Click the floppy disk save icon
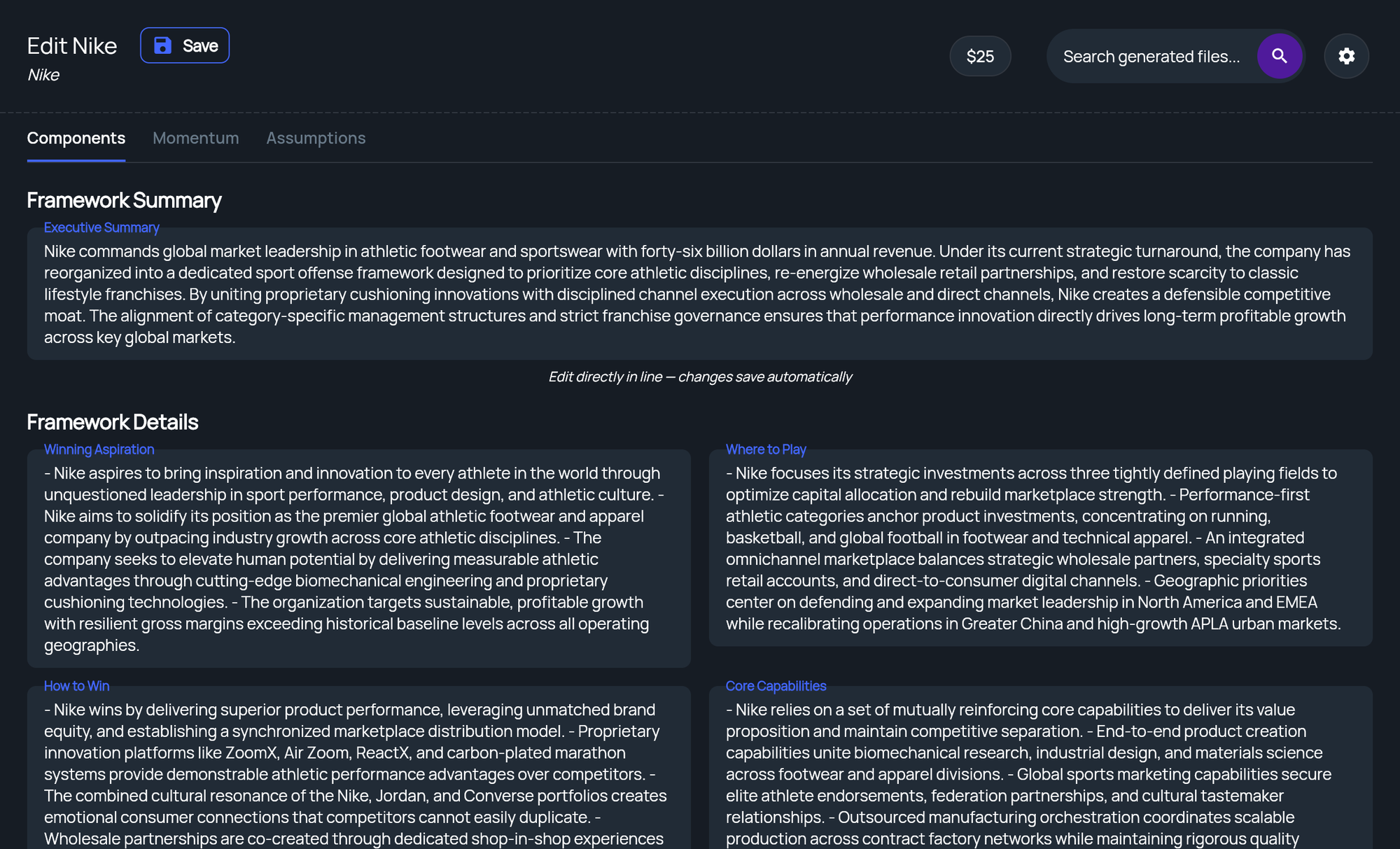The width and height of the screenshot is (1400, 849). coord(162,45)
